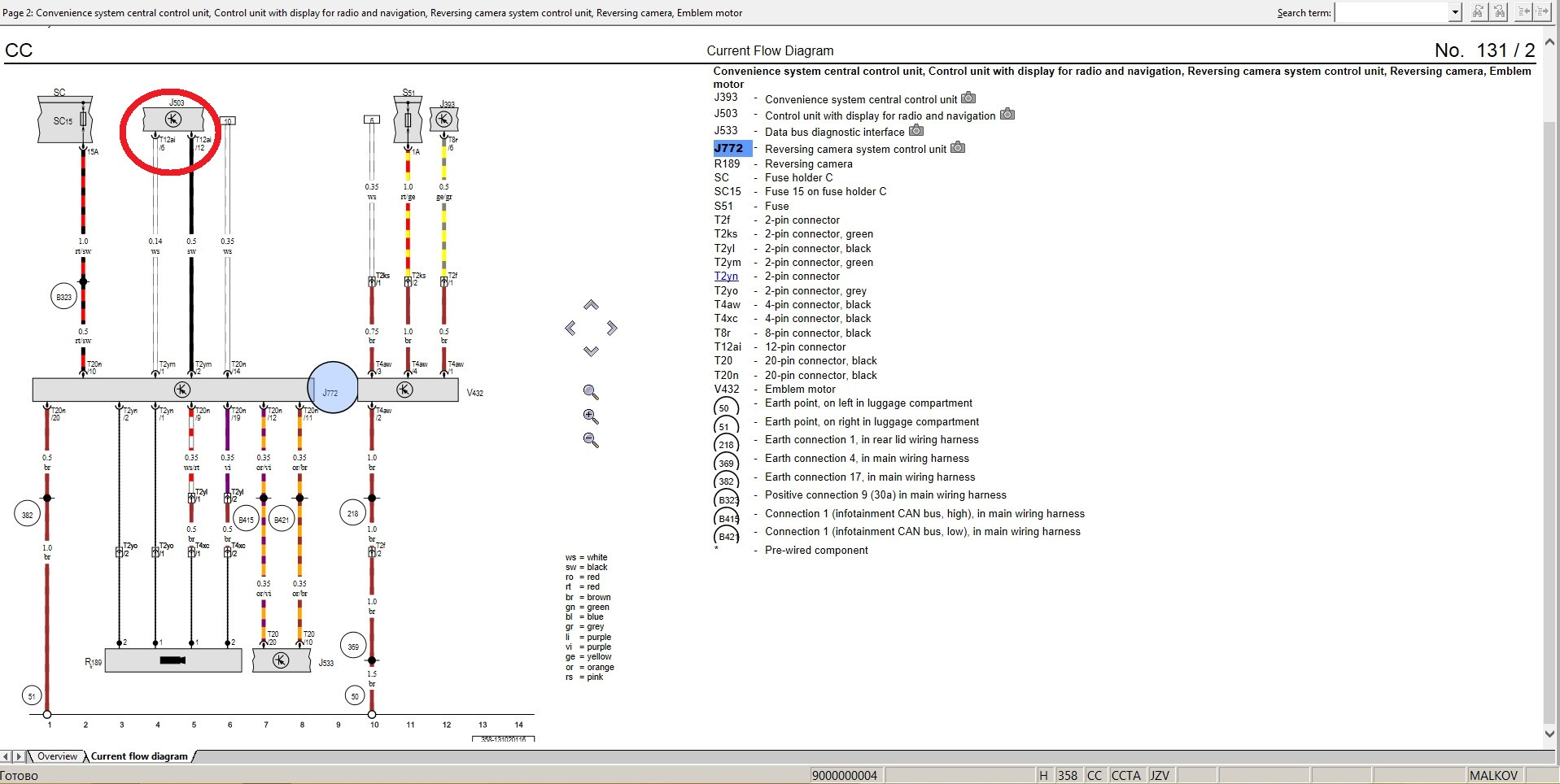This screenshot has width=1560, height=784.
Task: Open camera image for J772 reversing camera unit
Action: pyautogui.click(x=958, y=148)
